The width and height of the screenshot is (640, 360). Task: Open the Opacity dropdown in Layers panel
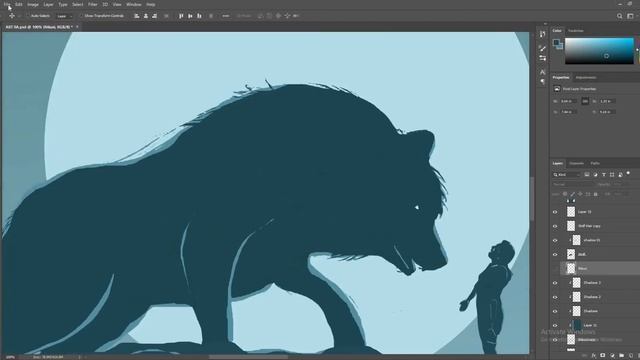tap(618, 184)
